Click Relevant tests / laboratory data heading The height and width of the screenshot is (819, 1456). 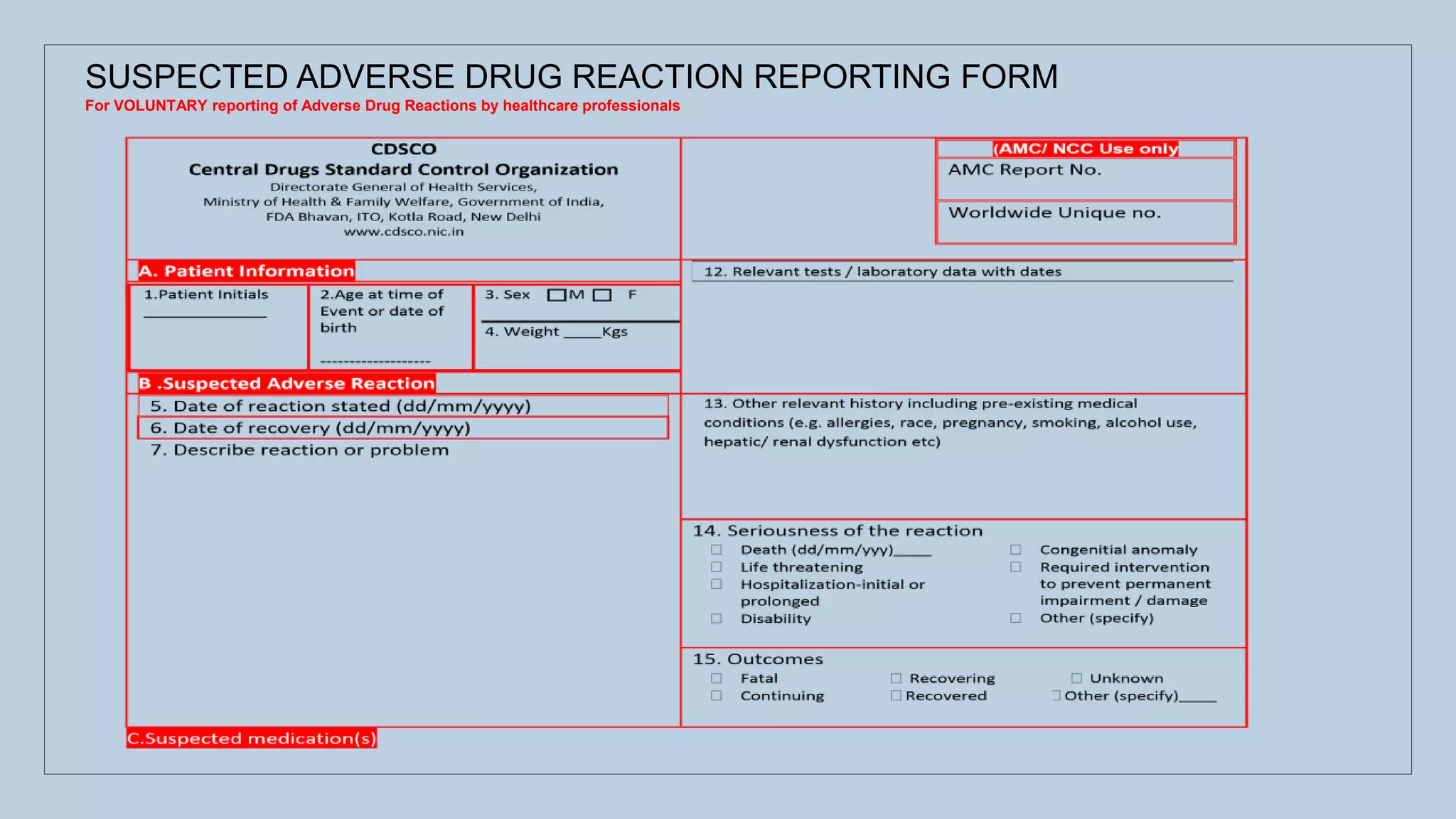[x=882, y=272]
